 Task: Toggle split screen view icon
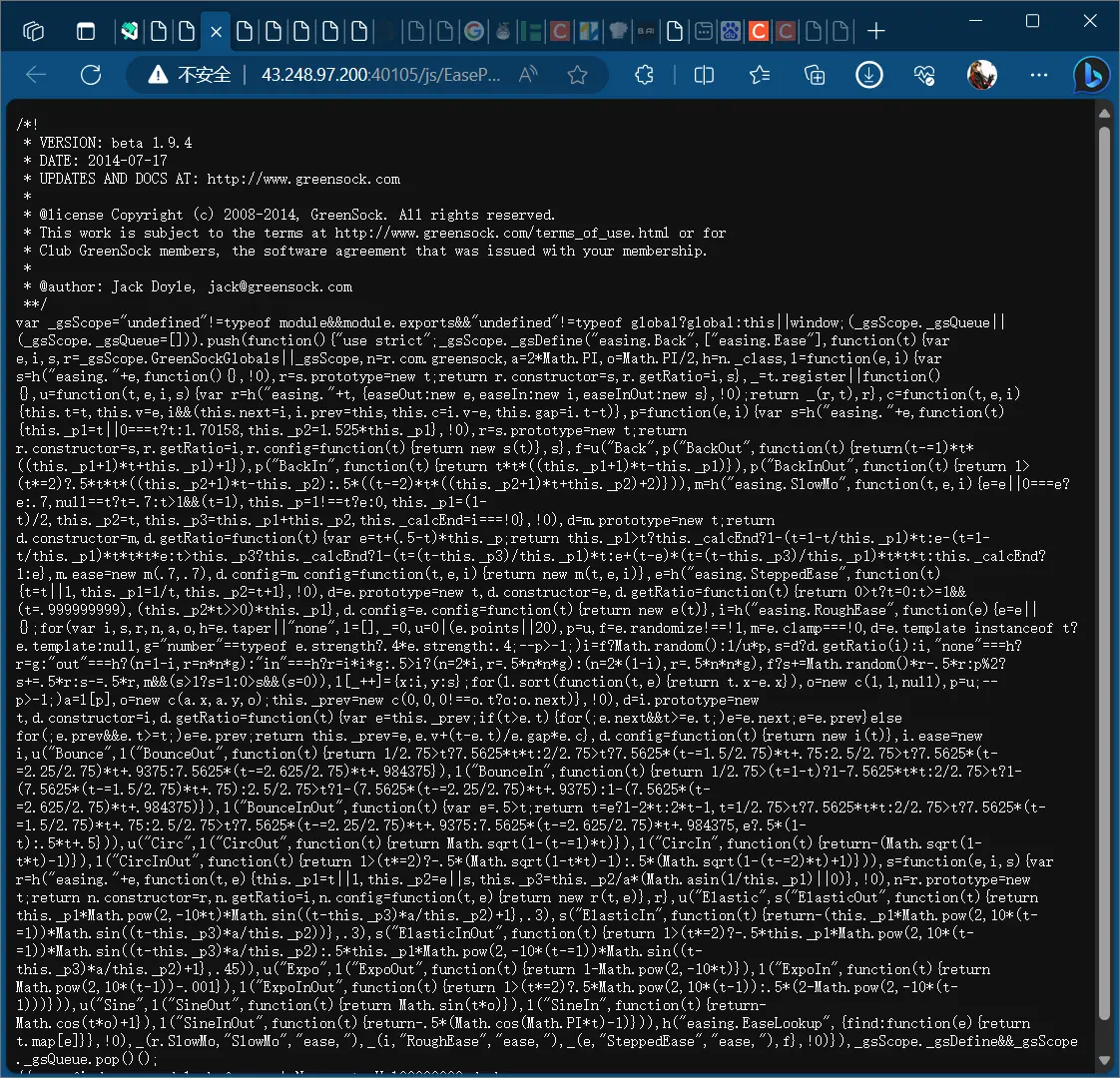[704, 75]
